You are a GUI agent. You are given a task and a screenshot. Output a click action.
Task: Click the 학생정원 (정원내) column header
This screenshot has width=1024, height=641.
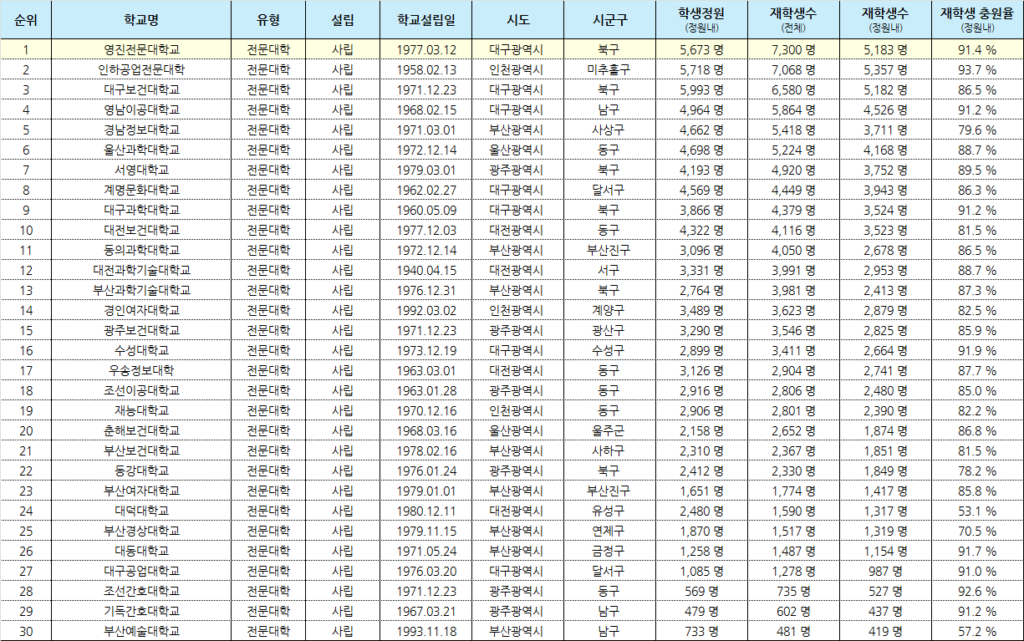click(701, 20)
